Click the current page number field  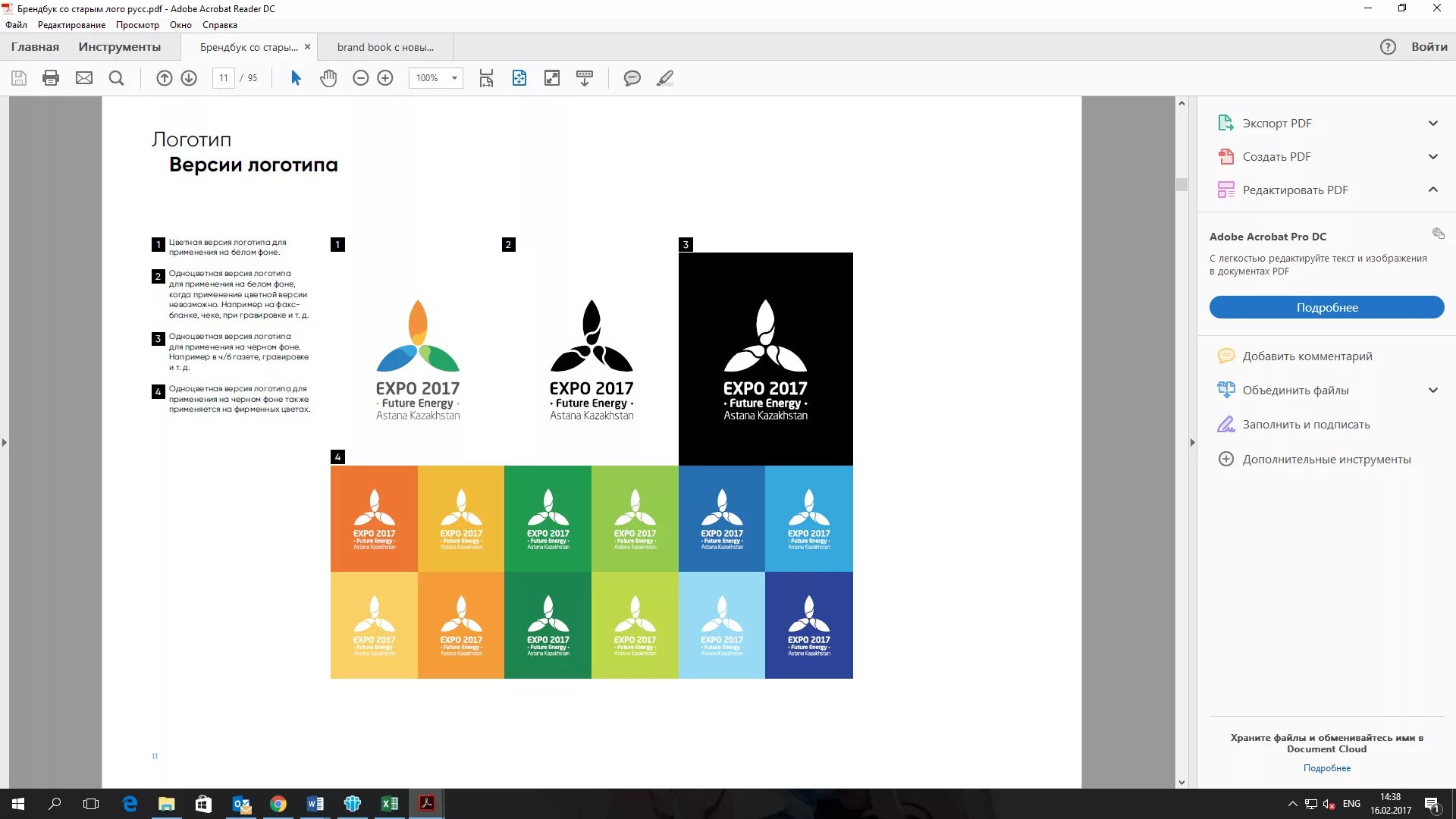tap(224, 78)
